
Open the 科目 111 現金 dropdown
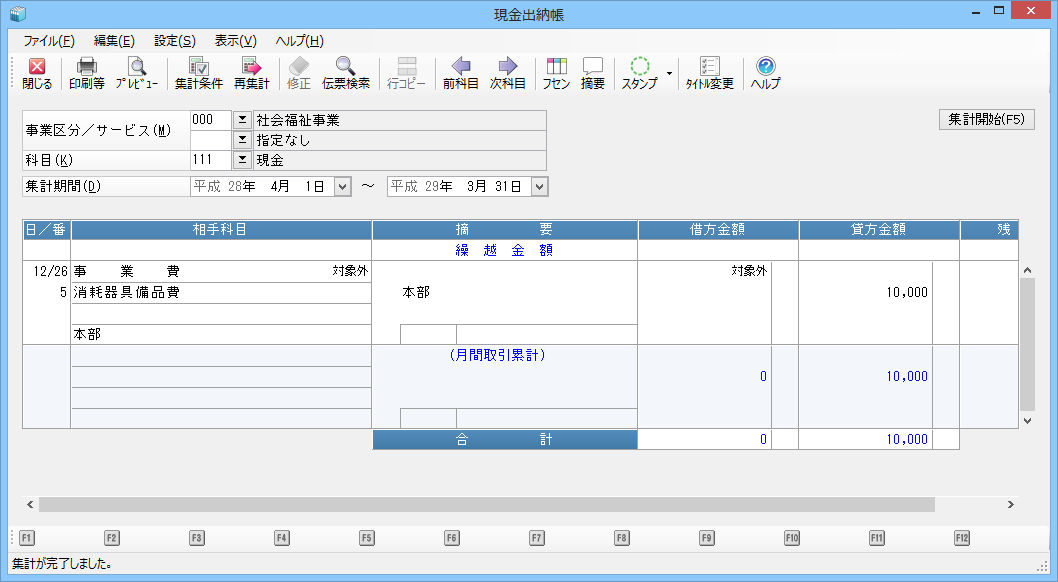[241, 160]
